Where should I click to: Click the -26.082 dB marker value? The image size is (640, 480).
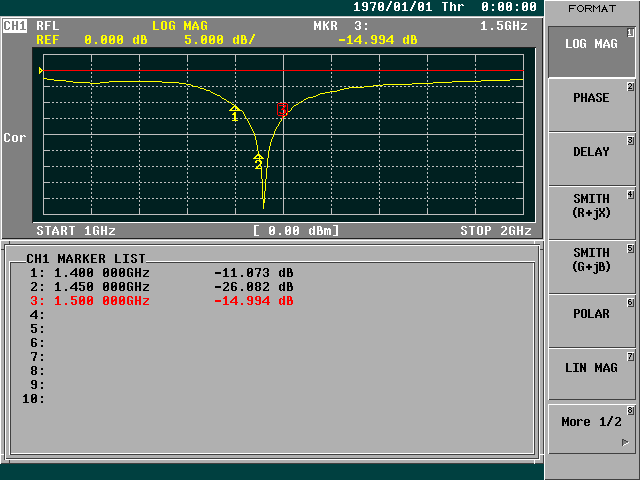click(x=253, y=287)
